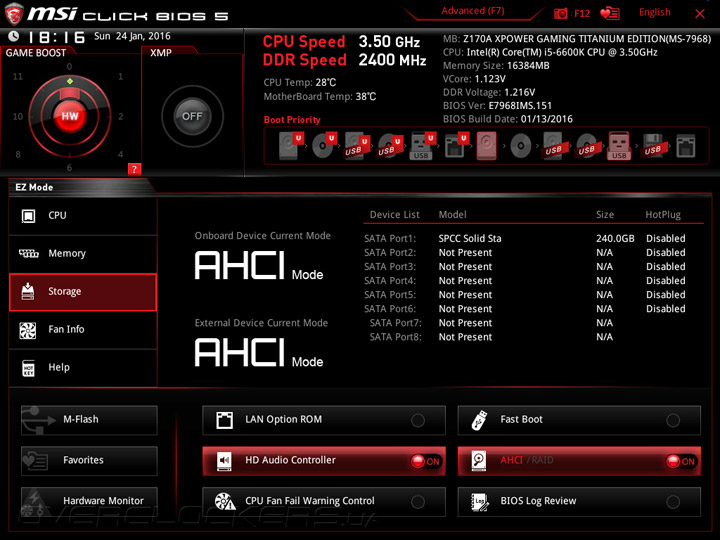Screen dimensions: 720x540
Task: Activate the Game Boost HW knob
Action: click(x=70, y=116)
